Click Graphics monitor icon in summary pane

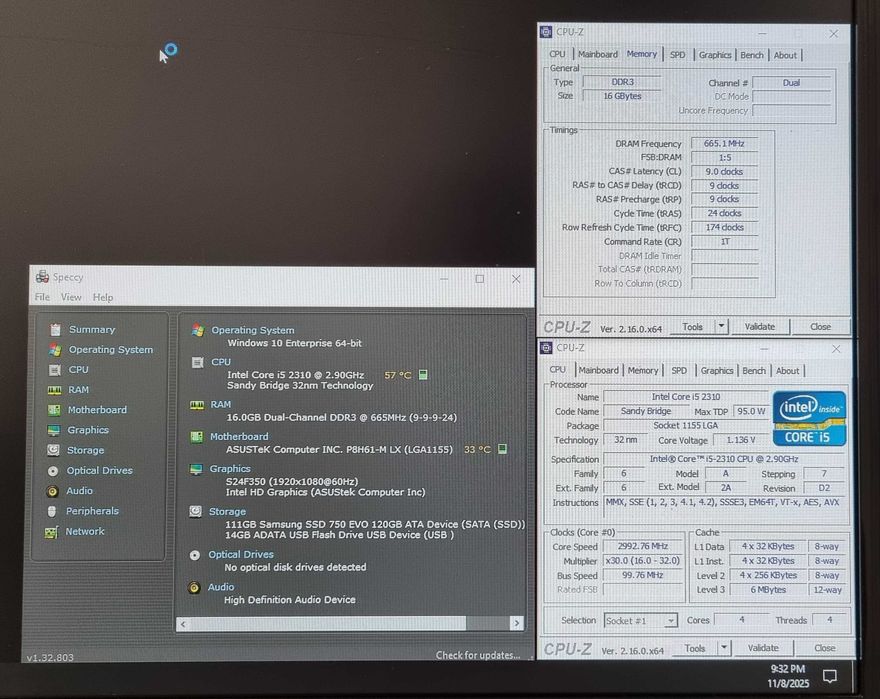tap(196, 469)
